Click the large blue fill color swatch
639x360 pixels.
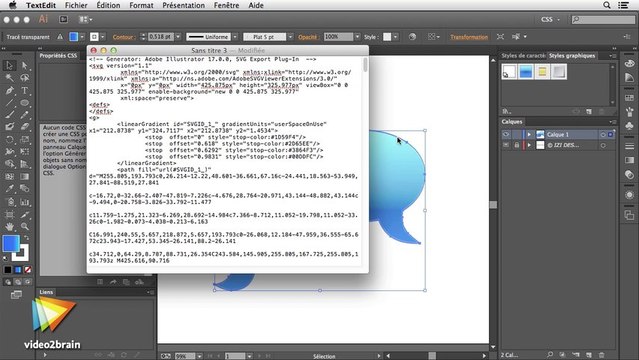[11, 243]
